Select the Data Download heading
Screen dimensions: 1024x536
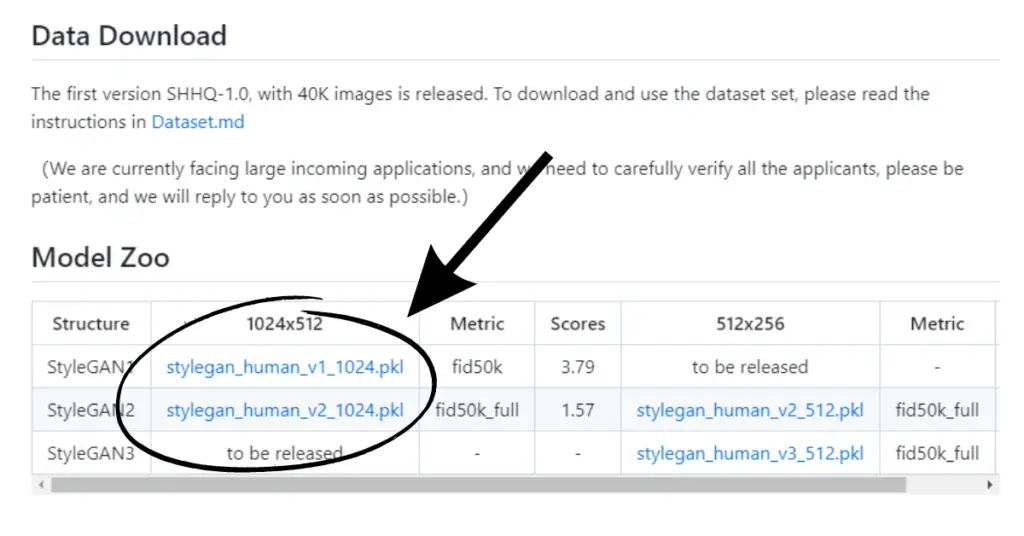pyautogui.click(x=129, y=35)
